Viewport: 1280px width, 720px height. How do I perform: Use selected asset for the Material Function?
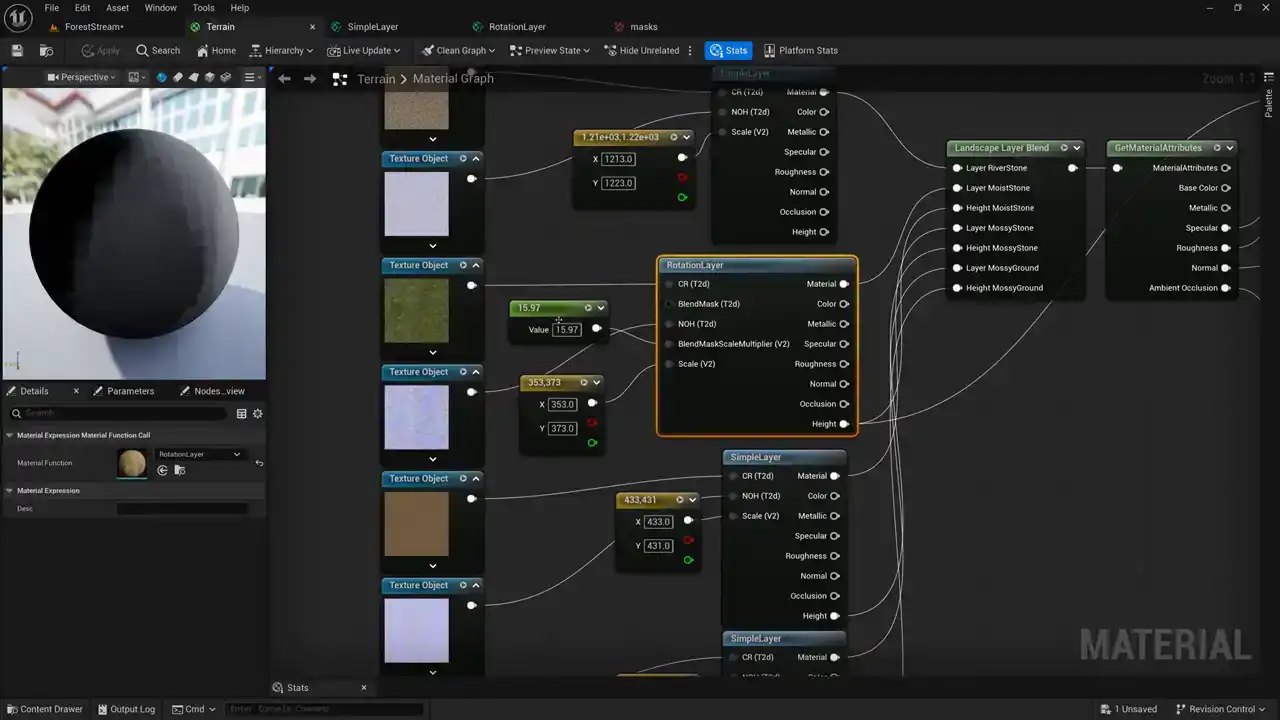(x=163, y=470)
